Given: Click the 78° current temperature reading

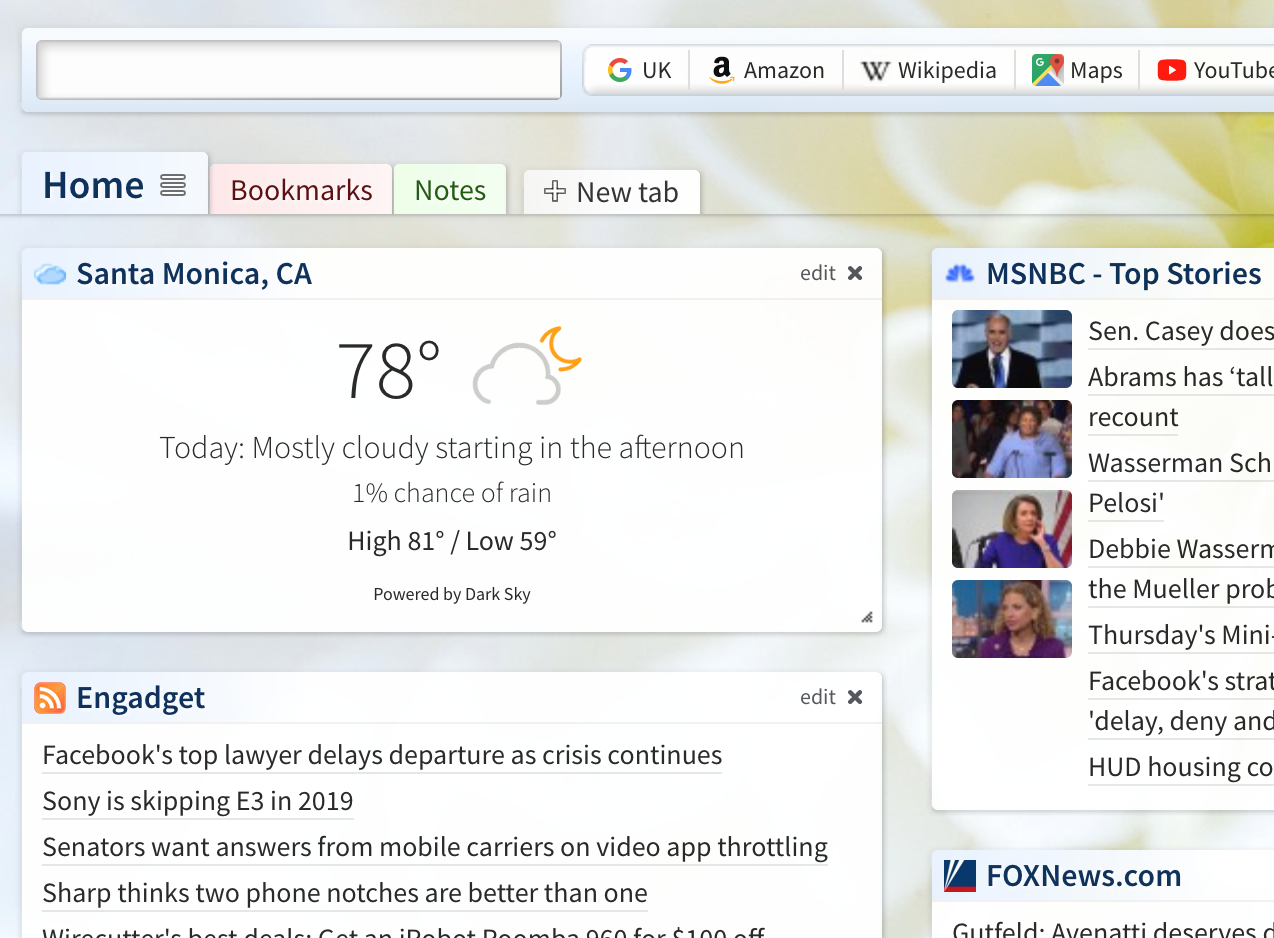Looking at the screenshot, I should (x=389, y=370).
